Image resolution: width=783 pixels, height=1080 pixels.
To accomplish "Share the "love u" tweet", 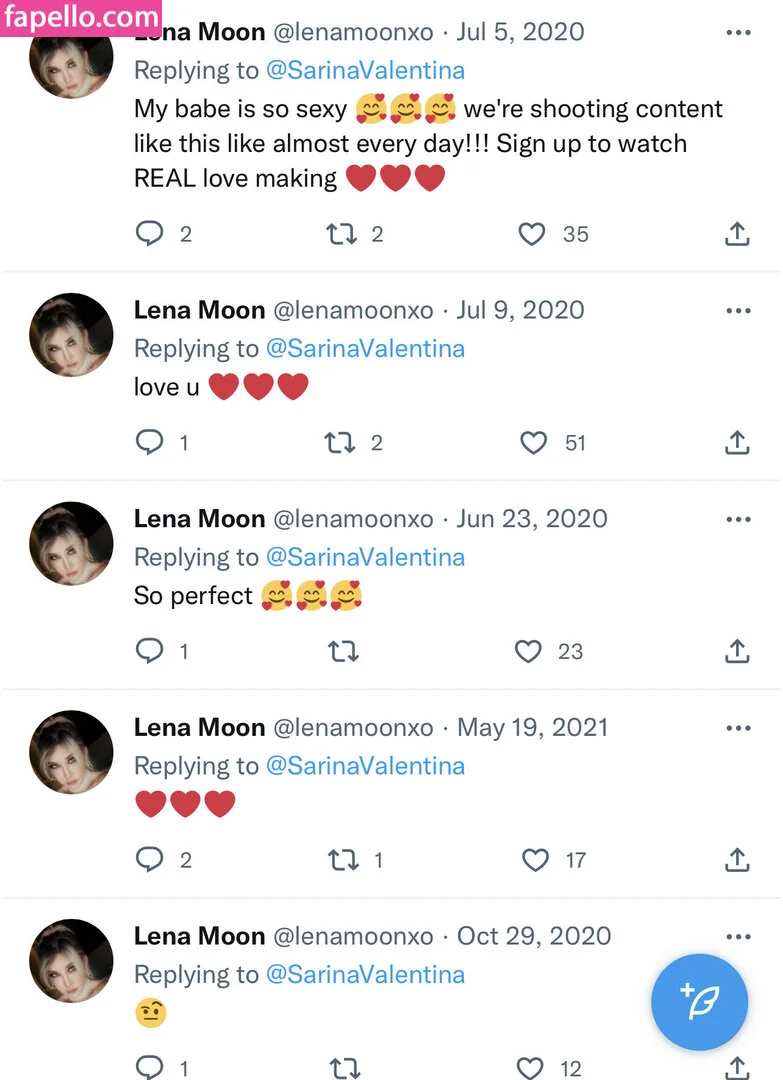I will [x=737, y=442].
